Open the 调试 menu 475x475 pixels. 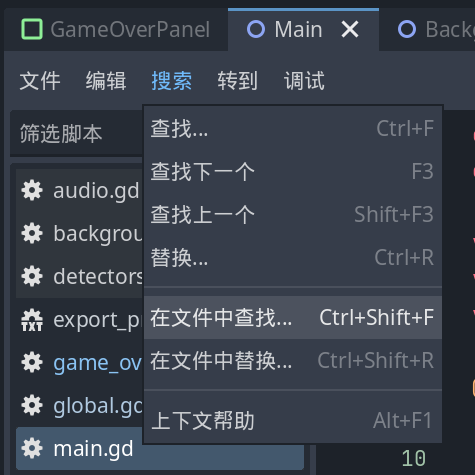[x=304, y=81]
